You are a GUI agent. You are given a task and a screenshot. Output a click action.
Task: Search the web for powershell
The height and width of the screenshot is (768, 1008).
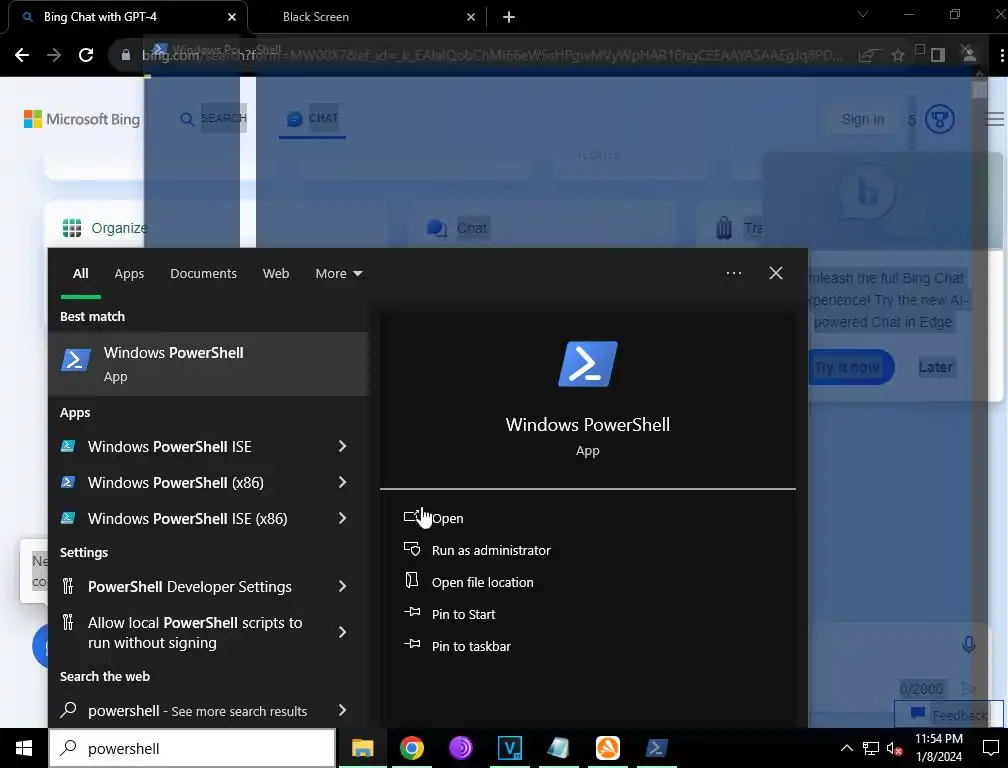pos(197,711)
